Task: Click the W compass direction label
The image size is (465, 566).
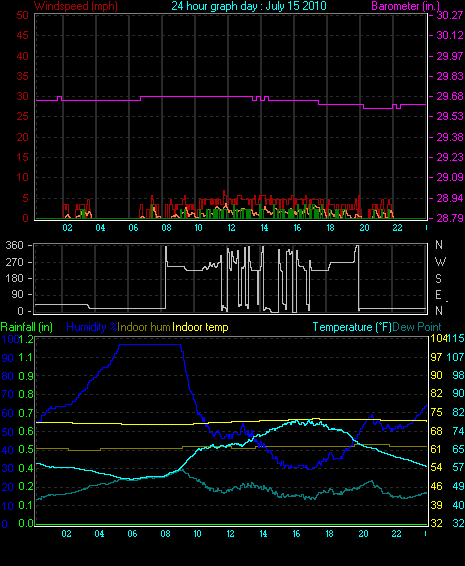Action: point(440,261)
